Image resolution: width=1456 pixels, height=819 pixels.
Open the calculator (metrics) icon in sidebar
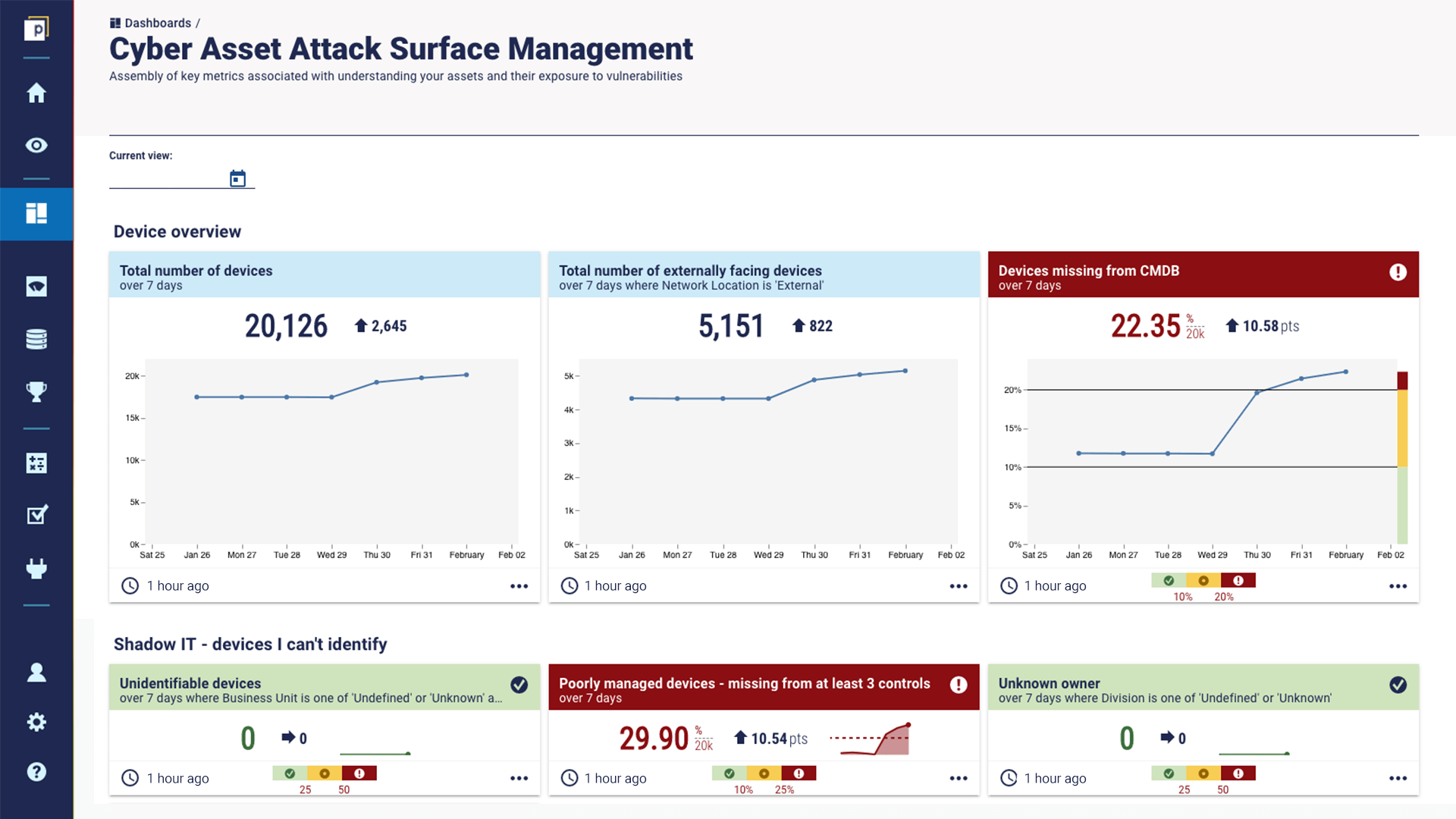[x=36, y=463]
